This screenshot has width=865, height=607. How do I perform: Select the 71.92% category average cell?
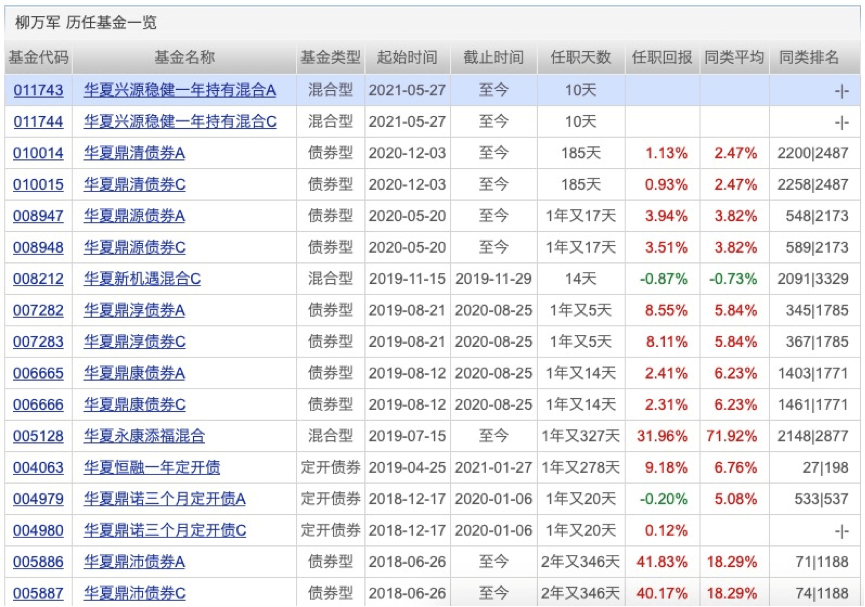tap(734, 436)
